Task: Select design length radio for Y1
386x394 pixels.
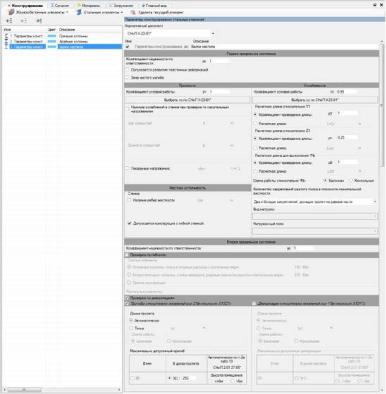Action: tap(256, 124)
